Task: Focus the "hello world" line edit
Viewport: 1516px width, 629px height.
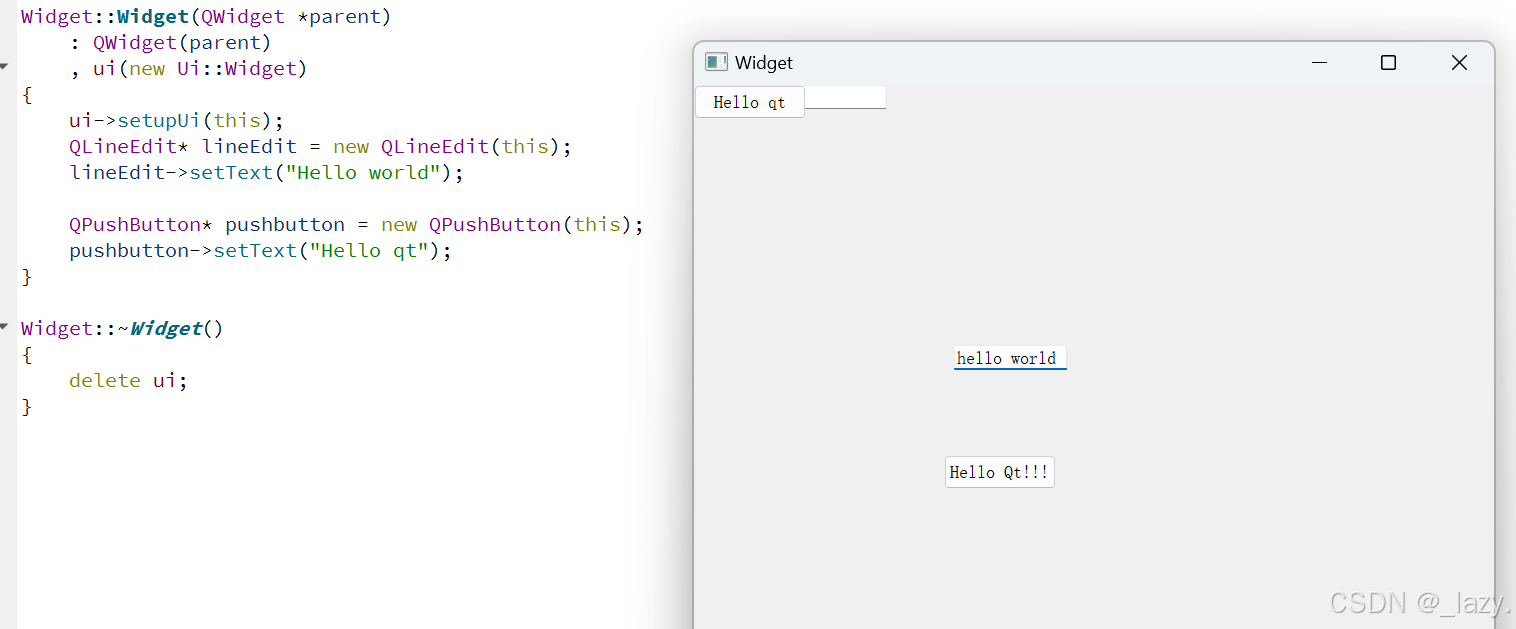Action: click(x=1010, y=358)
